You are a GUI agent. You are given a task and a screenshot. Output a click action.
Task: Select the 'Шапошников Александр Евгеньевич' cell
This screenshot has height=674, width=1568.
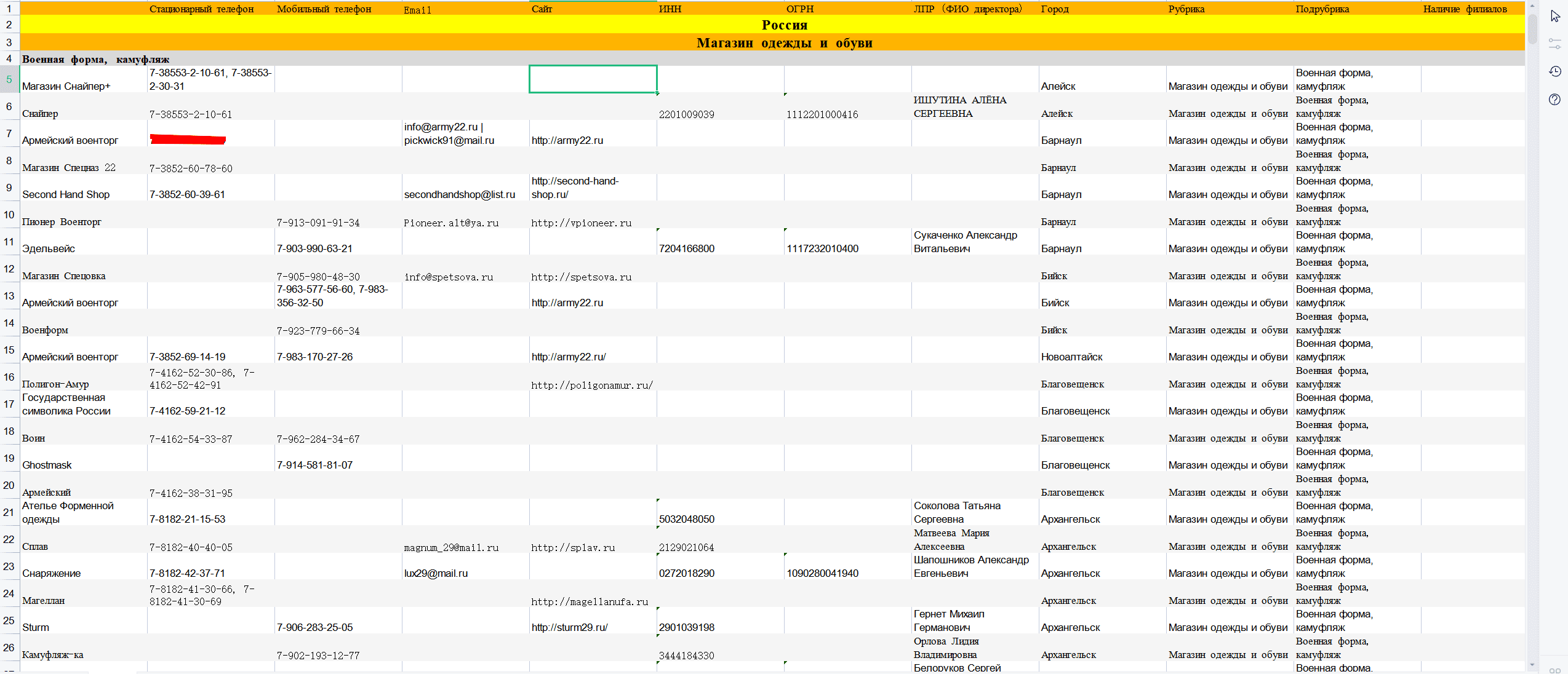(x=975, y=566)
